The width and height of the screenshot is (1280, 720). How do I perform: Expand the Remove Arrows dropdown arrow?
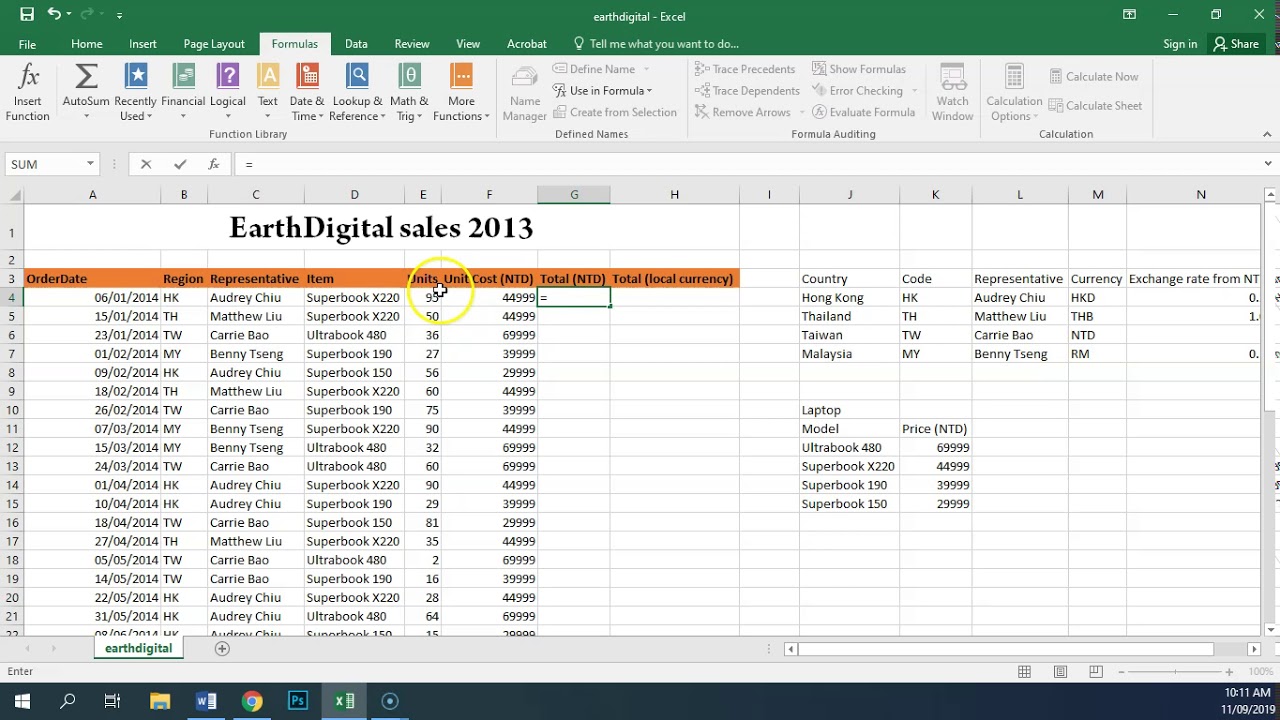click(x=801, y=113)
